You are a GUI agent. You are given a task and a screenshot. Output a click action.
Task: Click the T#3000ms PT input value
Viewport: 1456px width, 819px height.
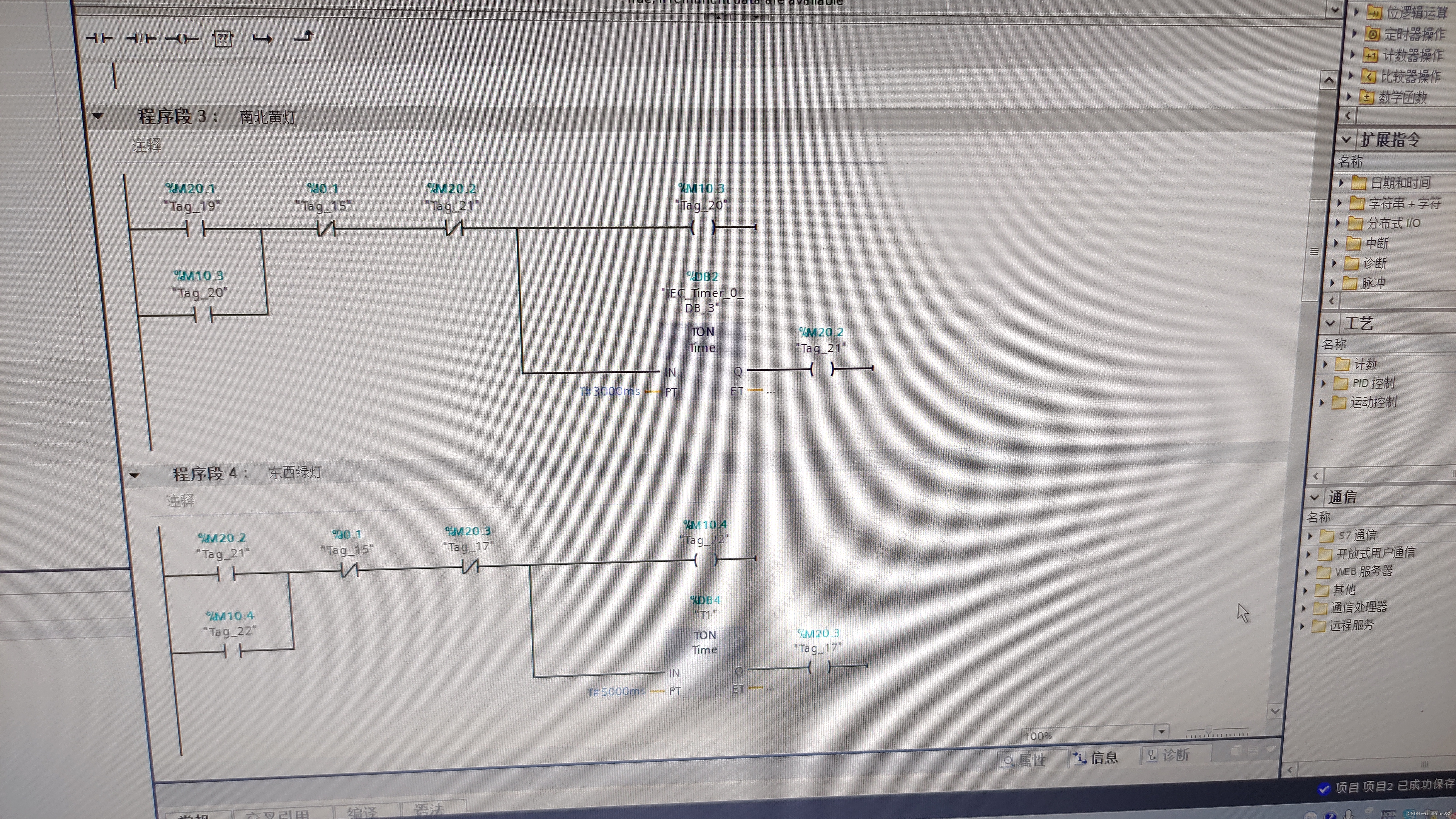(609, 391)
